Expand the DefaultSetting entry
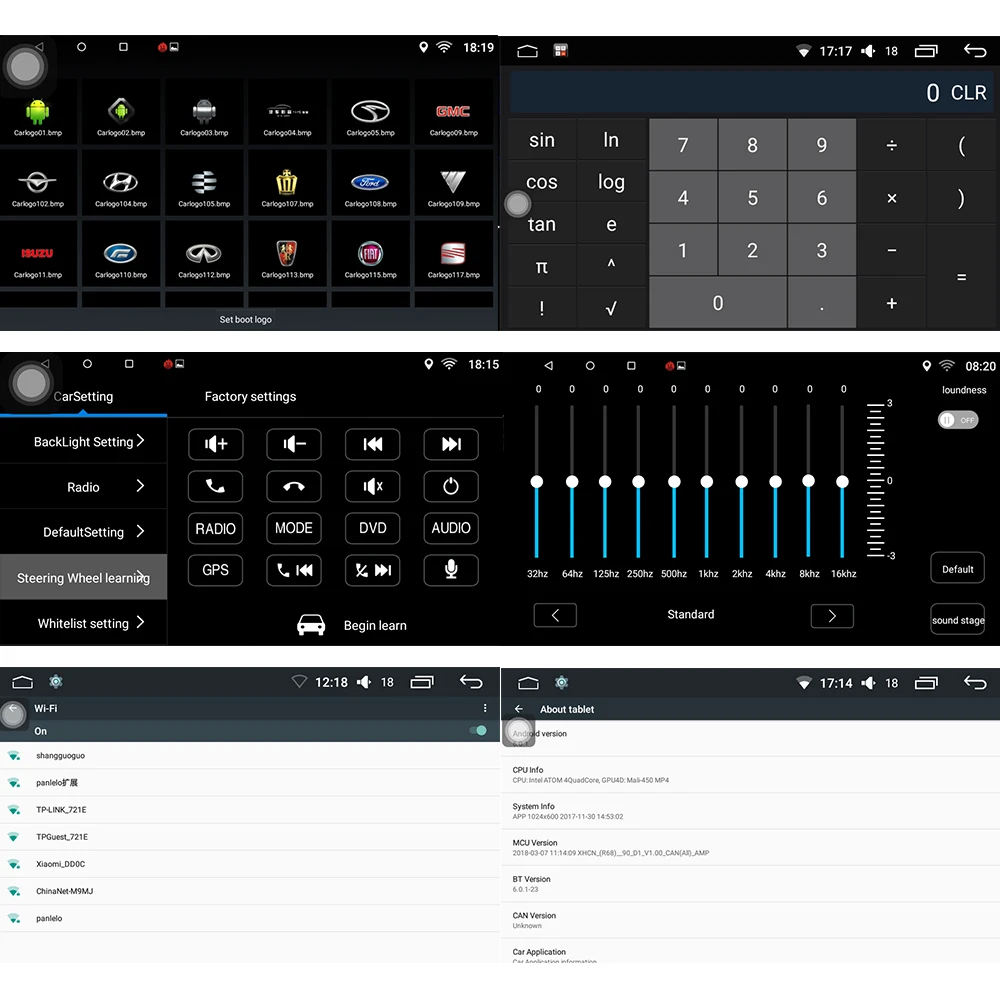The height and width of the screenshot is (1000, 1000). pos(84,532)
